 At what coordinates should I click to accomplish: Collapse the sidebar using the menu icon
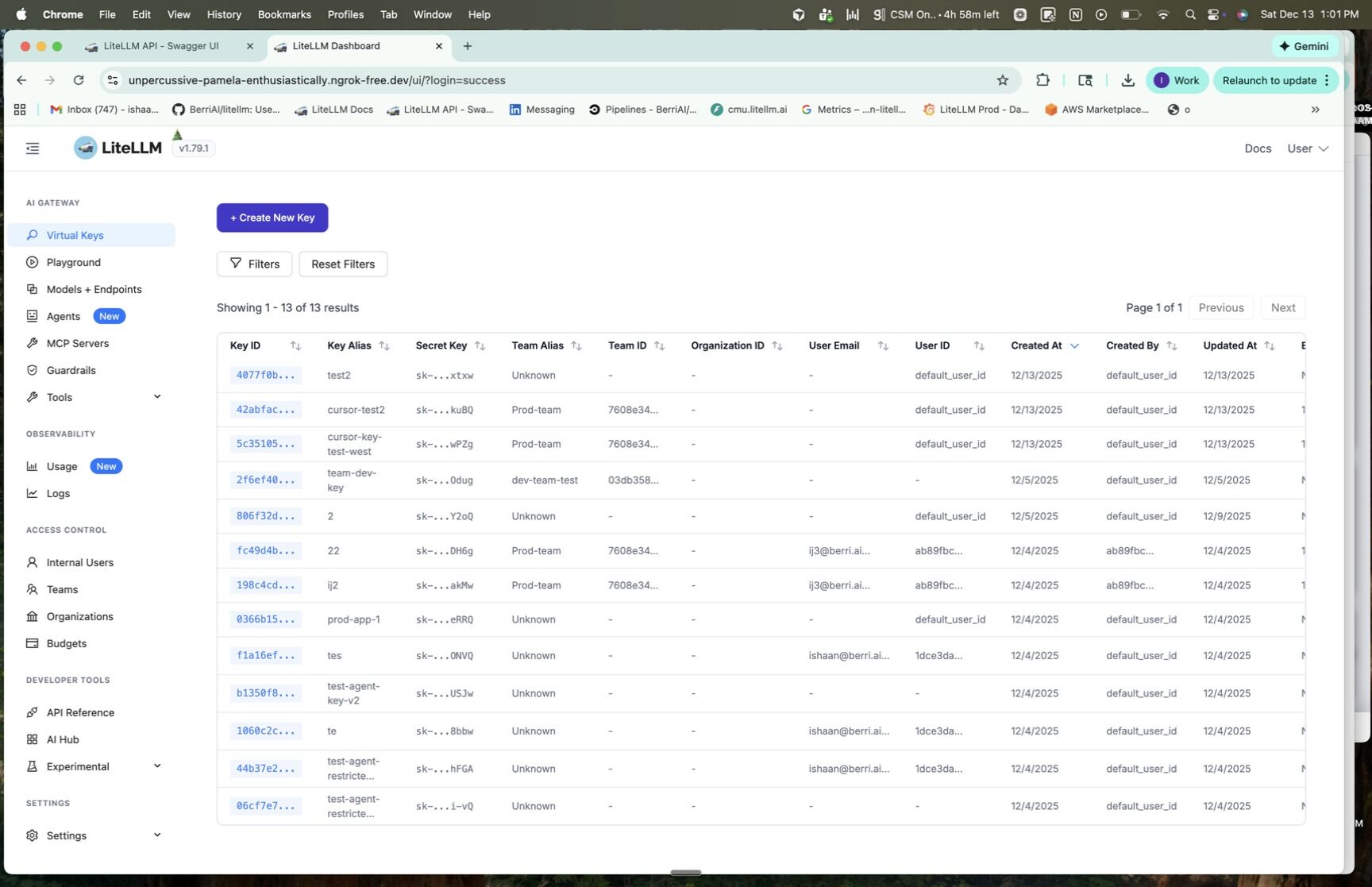[x=33, y=148]
